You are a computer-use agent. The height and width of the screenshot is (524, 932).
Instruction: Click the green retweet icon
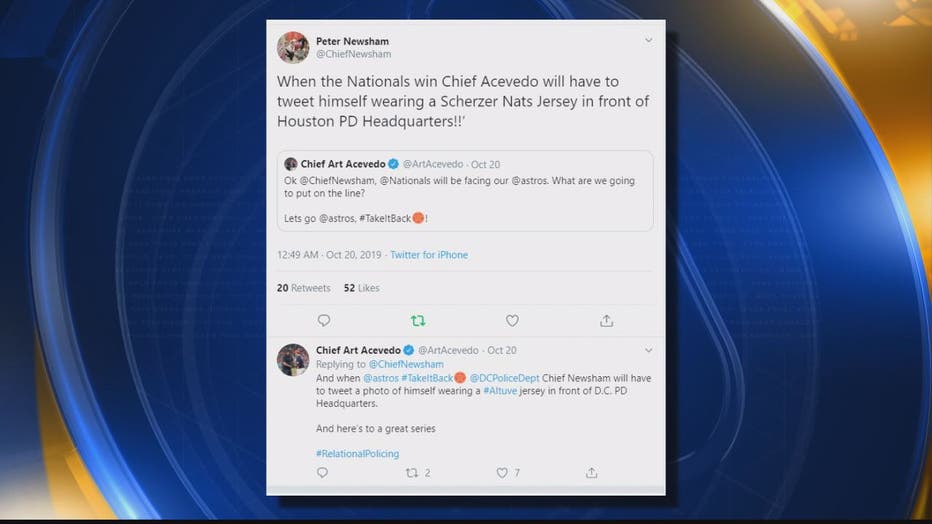tap(418, 321)
